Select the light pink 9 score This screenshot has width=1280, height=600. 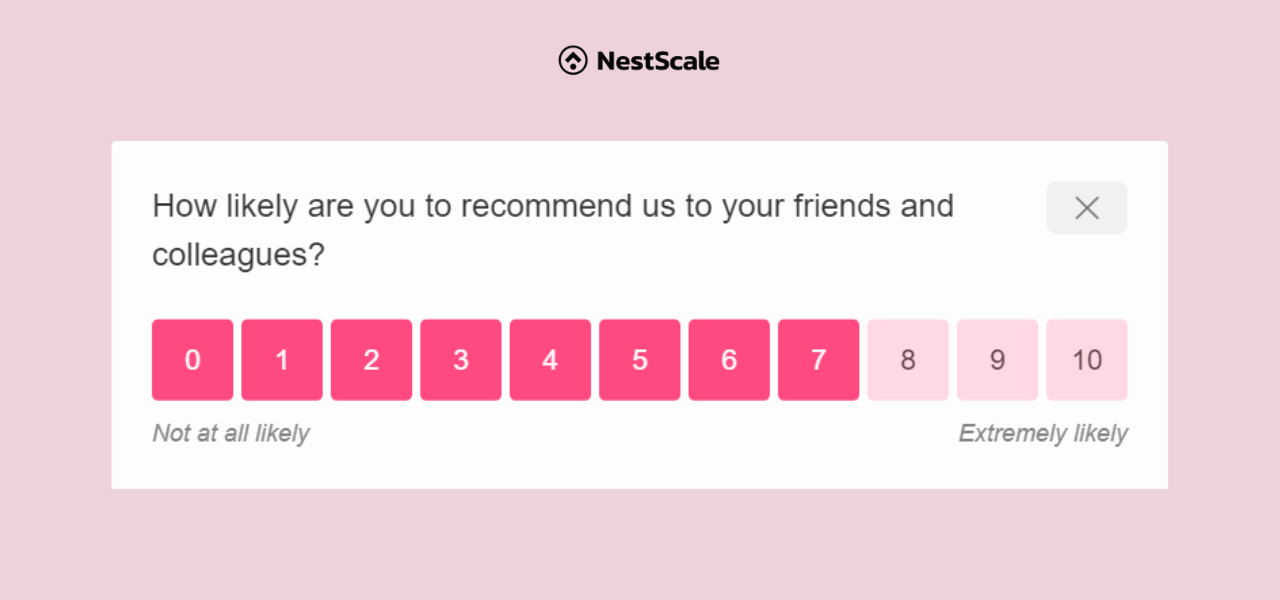998,360
